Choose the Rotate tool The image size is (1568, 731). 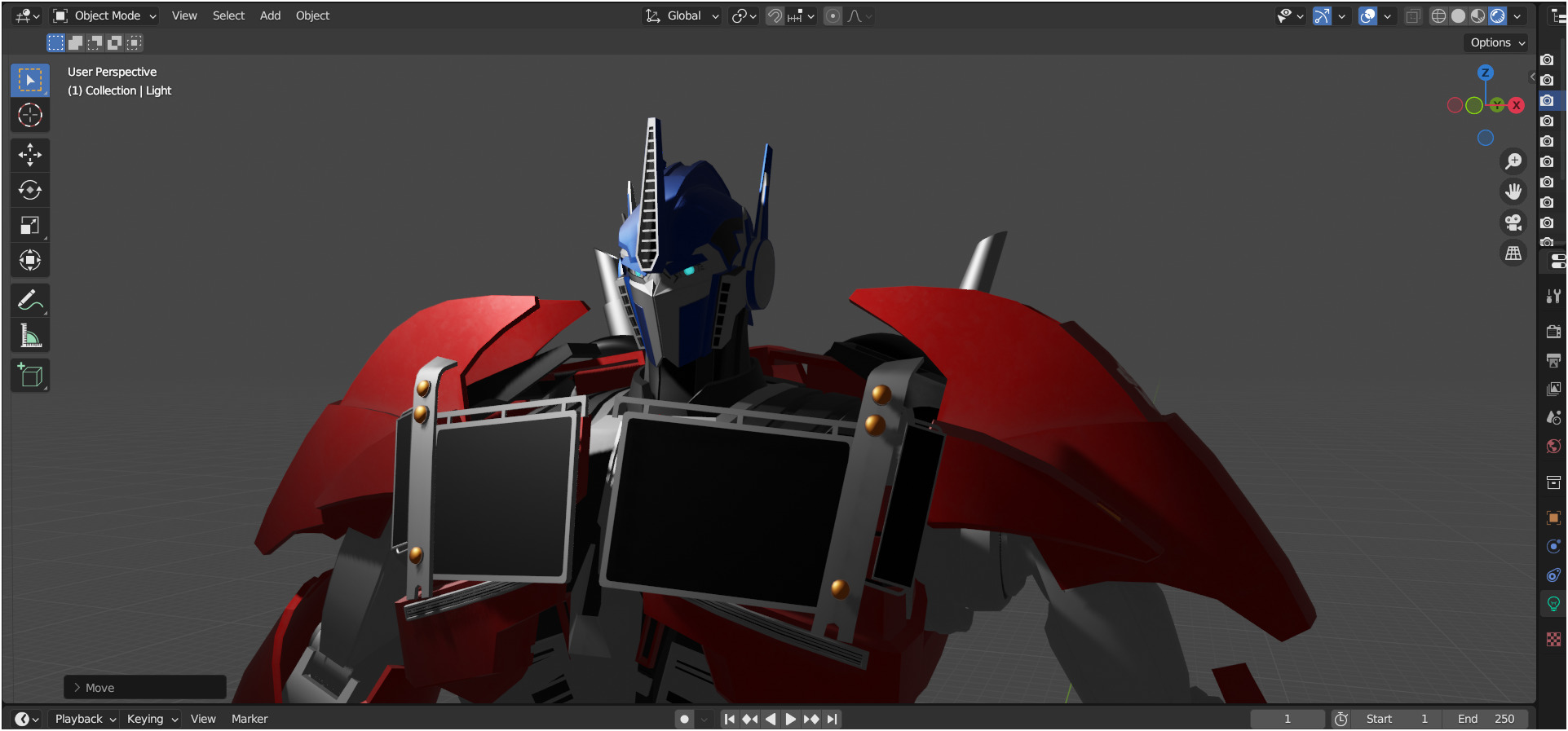(30, 190)
